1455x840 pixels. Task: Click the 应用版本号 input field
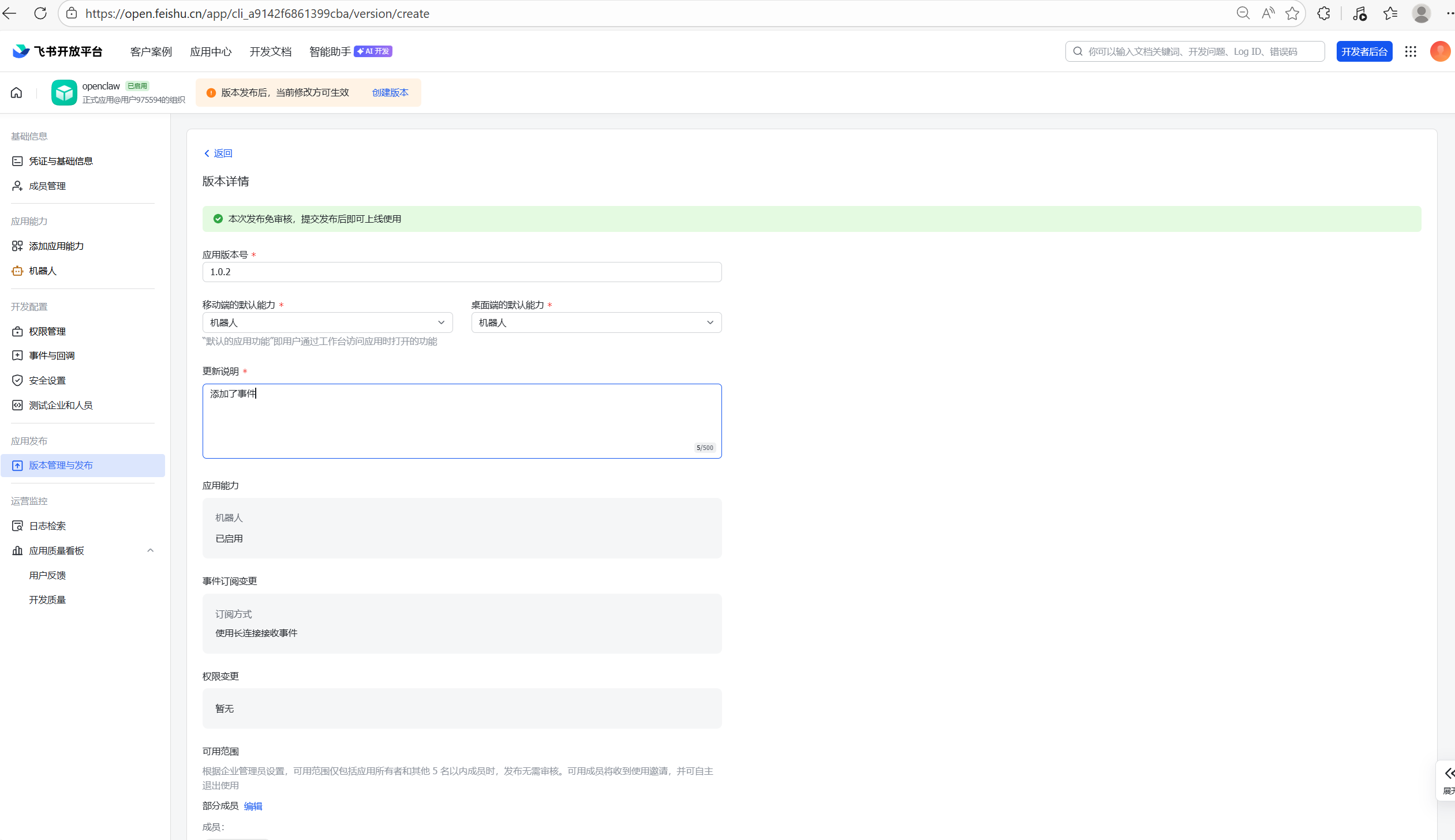pos(462,272)
